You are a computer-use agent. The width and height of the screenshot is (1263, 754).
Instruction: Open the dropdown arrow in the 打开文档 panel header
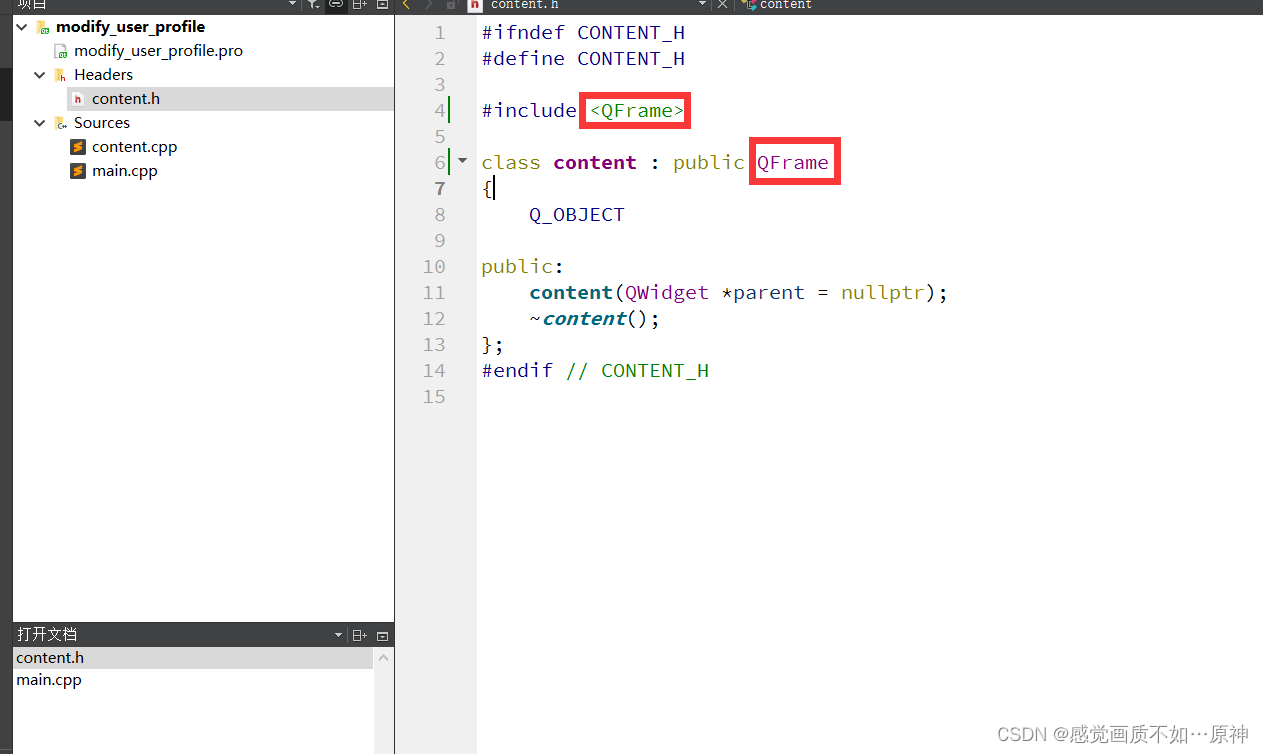tap(338, 636)
